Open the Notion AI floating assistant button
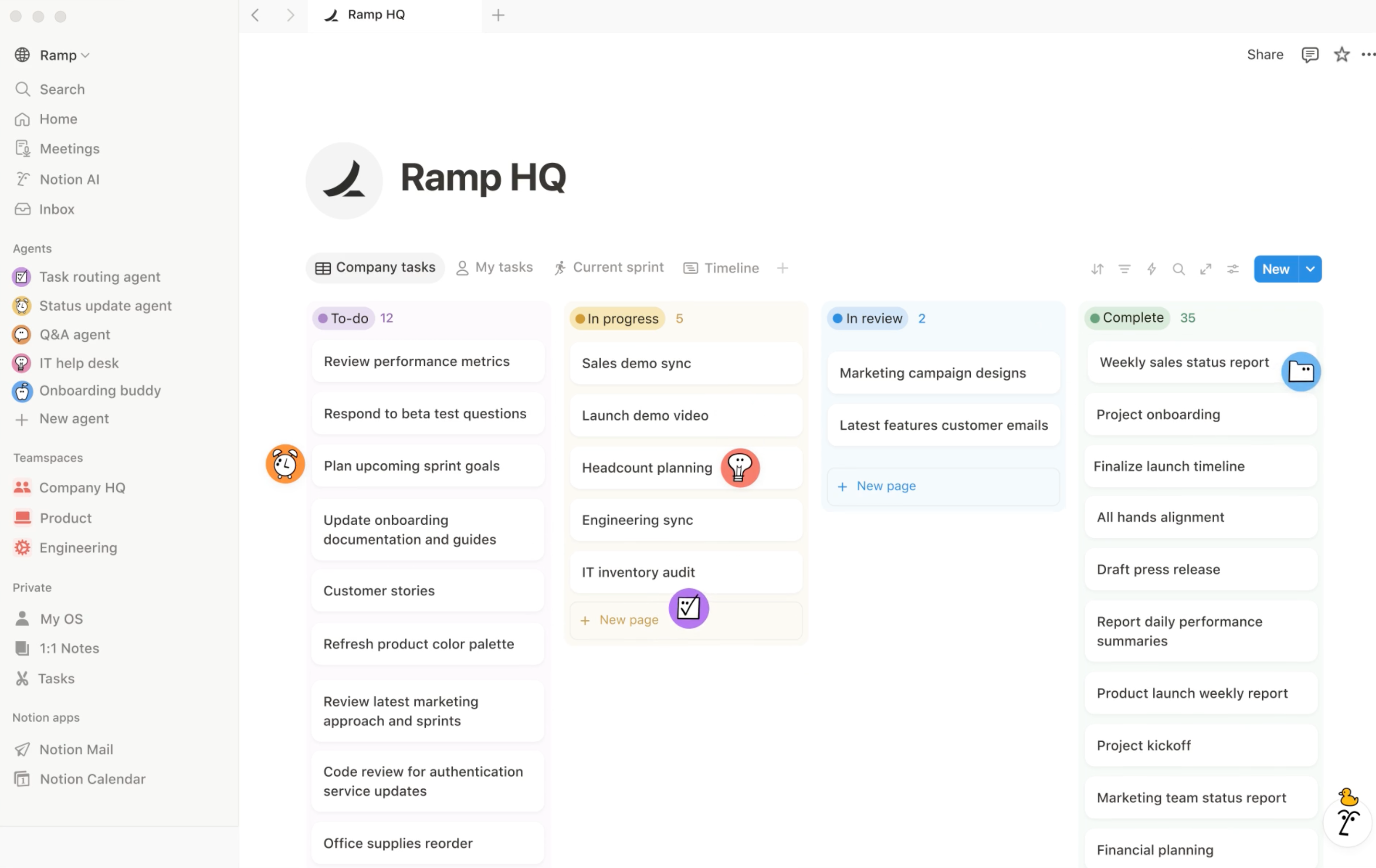This screenshot has width=1376, height=868. pos(1347,822)
